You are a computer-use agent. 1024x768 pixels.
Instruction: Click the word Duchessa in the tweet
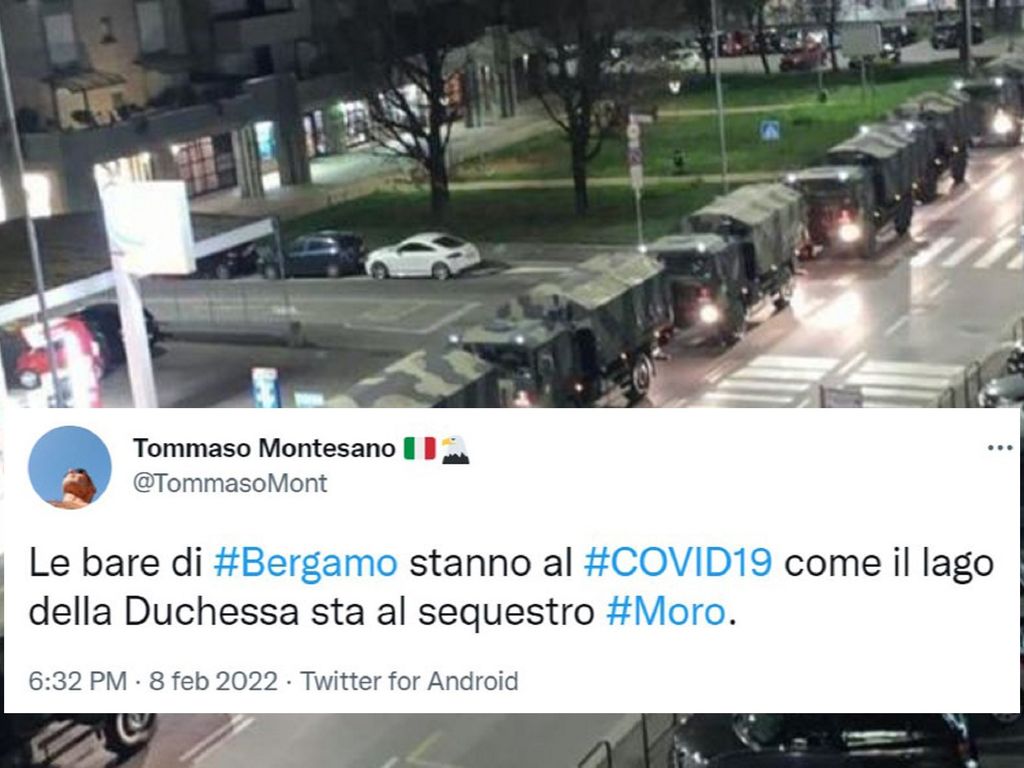click(x=212, y=612)
